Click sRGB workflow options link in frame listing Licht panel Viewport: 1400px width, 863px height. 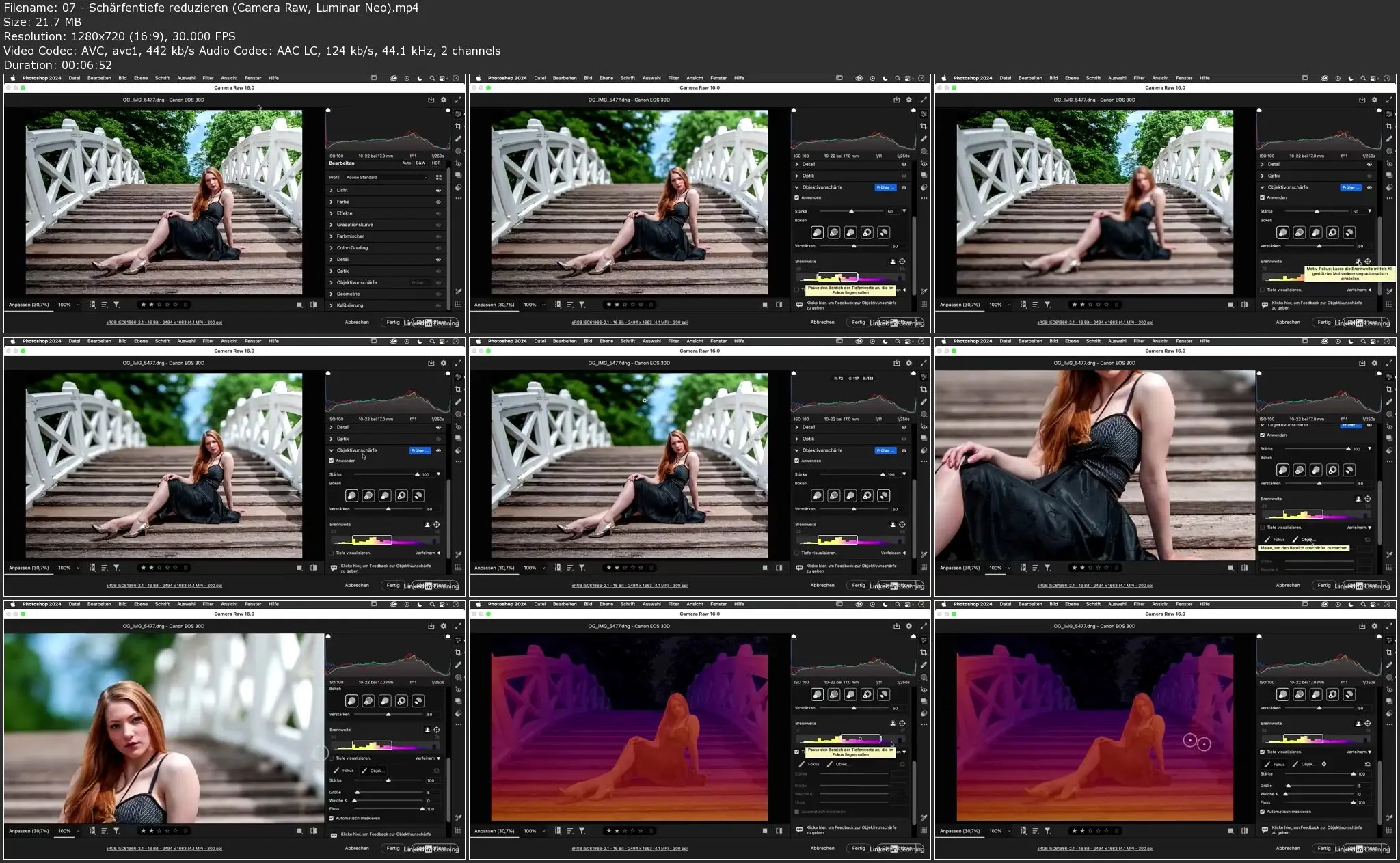pyautogui.click(x=164, y=323)
